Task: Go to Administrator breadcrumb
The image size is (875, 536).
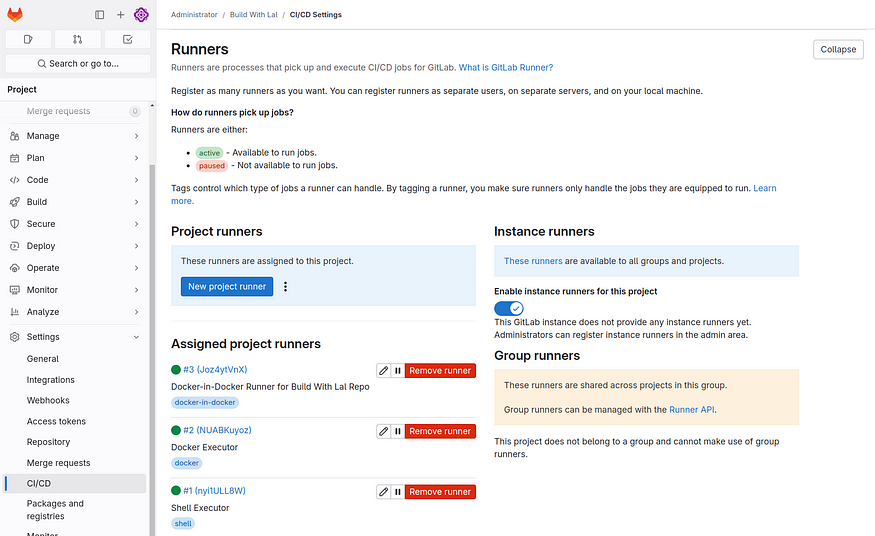Action: (x=194, y=15)
